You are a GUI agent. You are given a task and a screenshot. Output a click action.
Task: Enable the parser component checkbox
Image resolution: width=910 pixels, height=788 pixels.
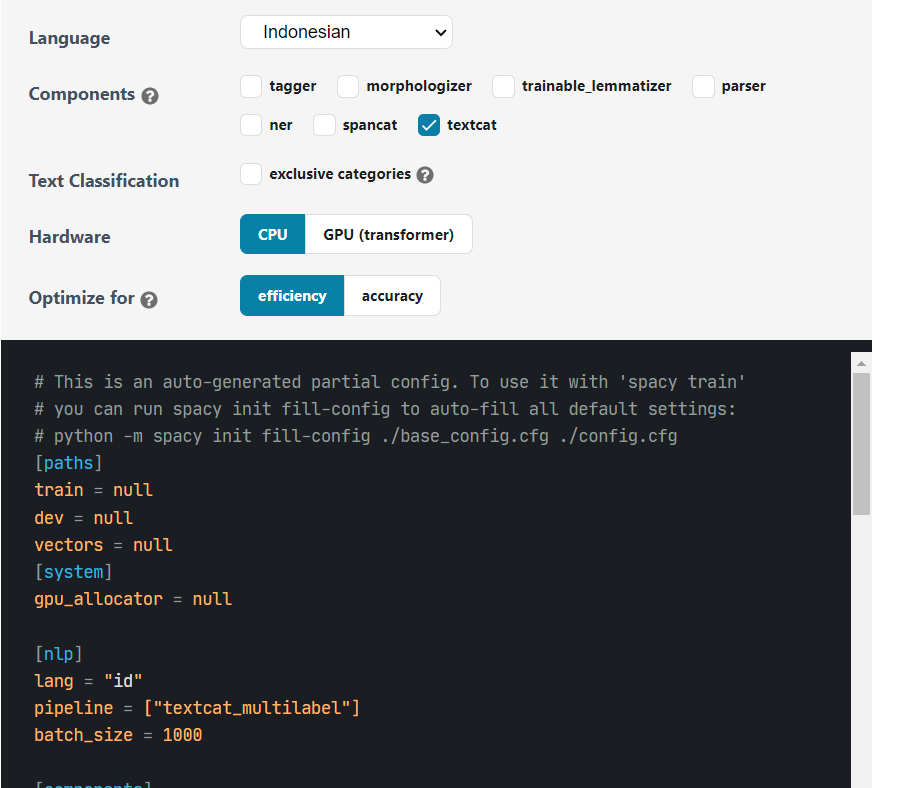click(x=703, y=86)
